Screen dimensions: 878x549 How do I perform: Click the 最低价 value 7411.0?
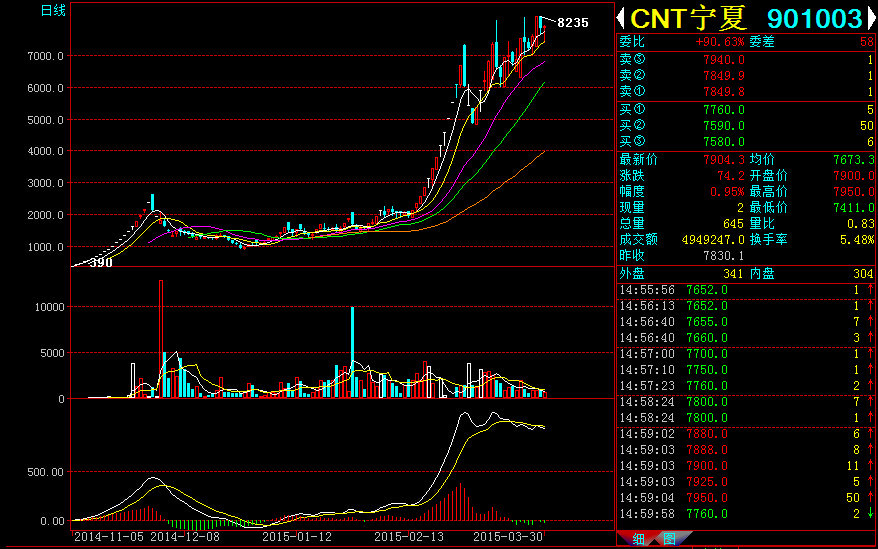coord(853,208)
